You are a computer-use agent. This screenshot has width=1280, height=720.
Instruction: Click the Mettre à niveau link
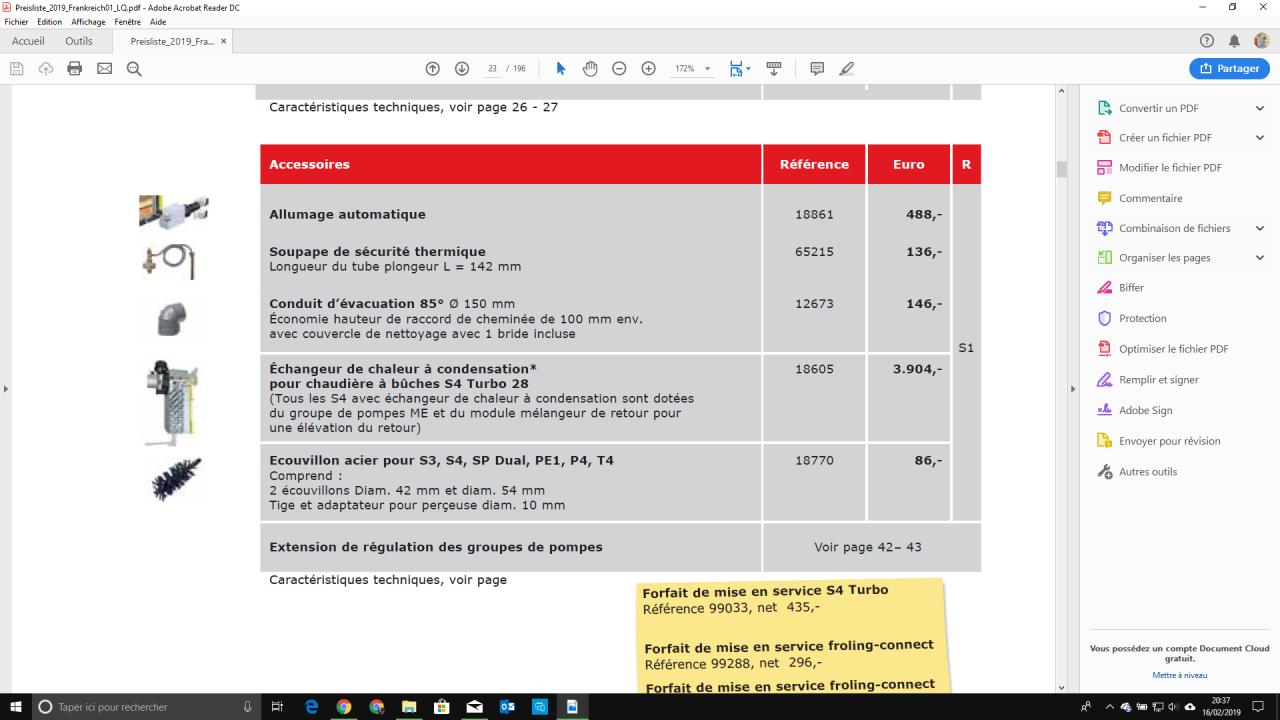pos(1179,675)
